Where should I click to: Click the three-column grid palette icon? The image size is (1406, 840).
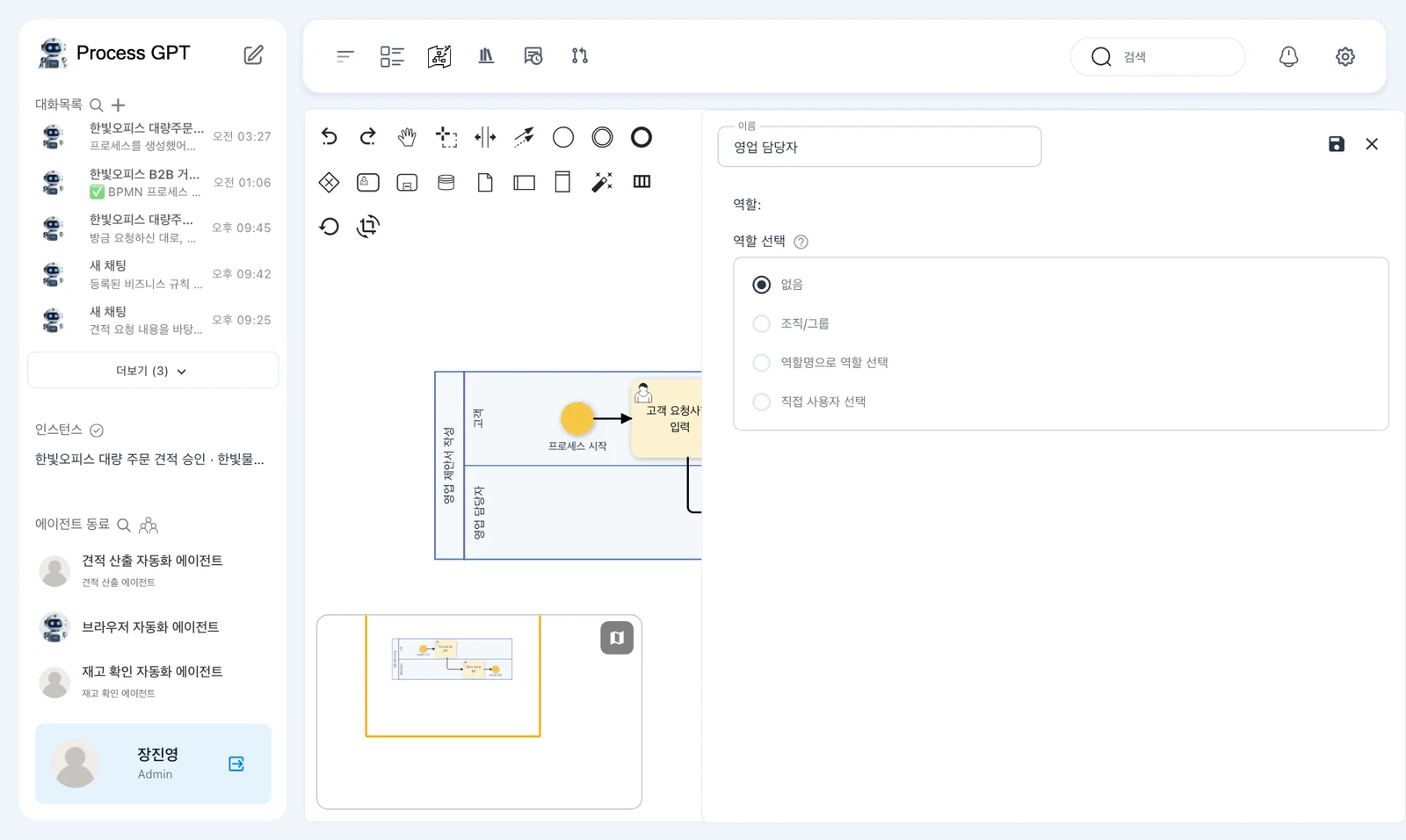click(641, 182)
